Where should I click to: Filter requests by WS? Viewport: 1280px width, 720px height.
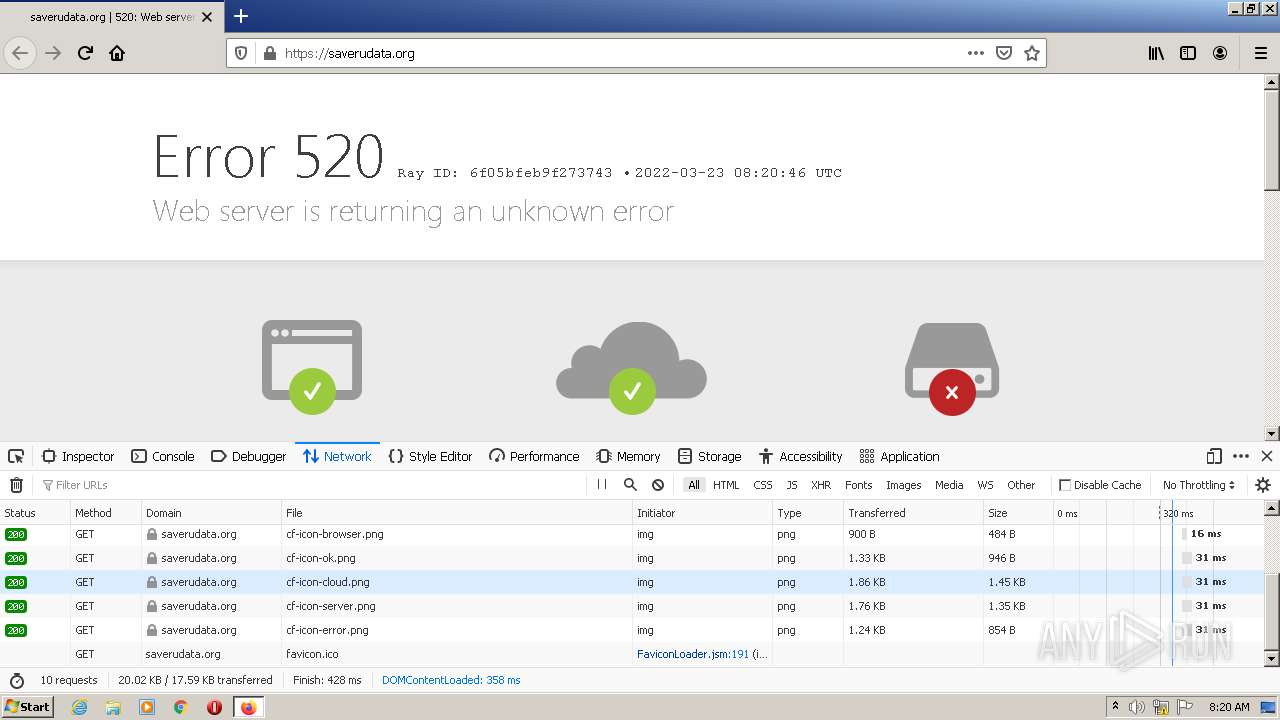(x=985, y=485)
